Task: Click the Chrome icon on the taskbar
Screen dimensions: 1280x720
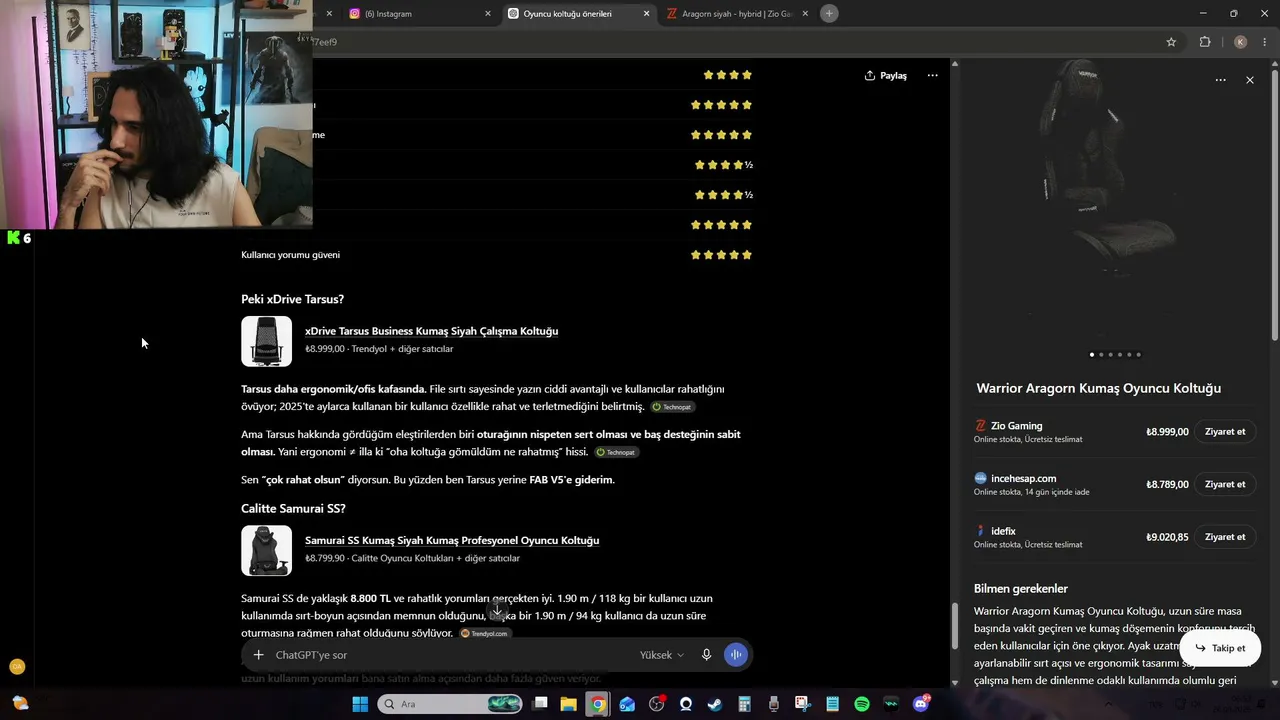Action: pyautogui.click(x=597, y=704)
